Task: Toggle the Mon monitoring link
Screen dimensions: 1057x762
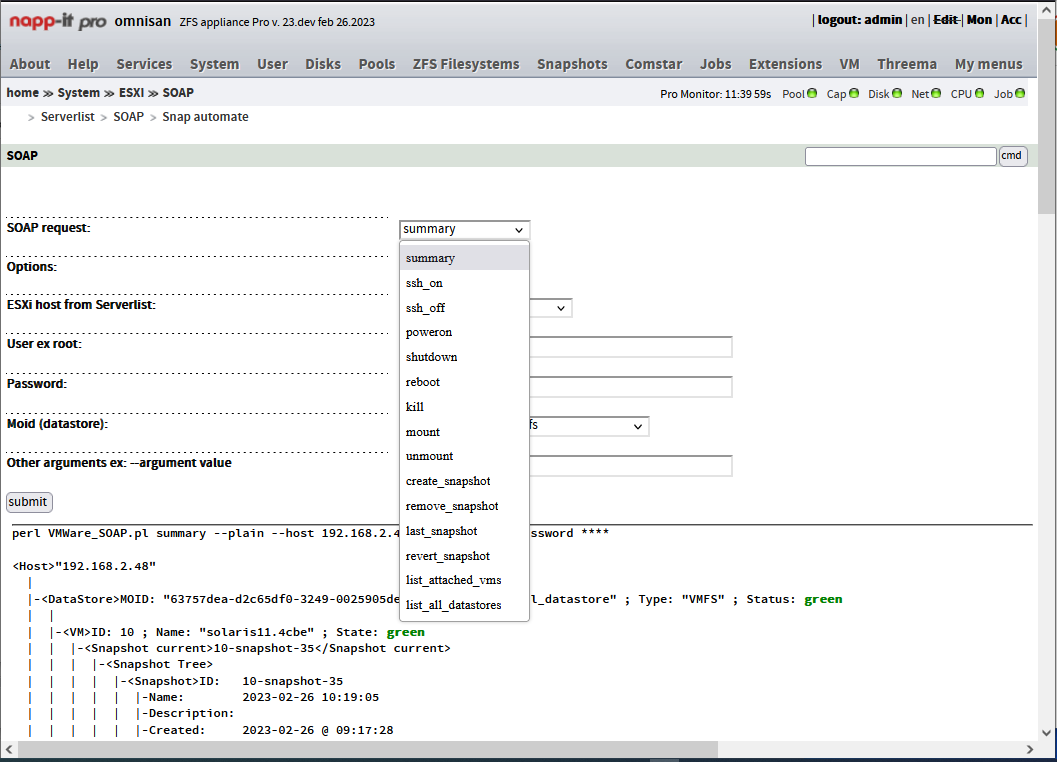Action: pos(979,20)
